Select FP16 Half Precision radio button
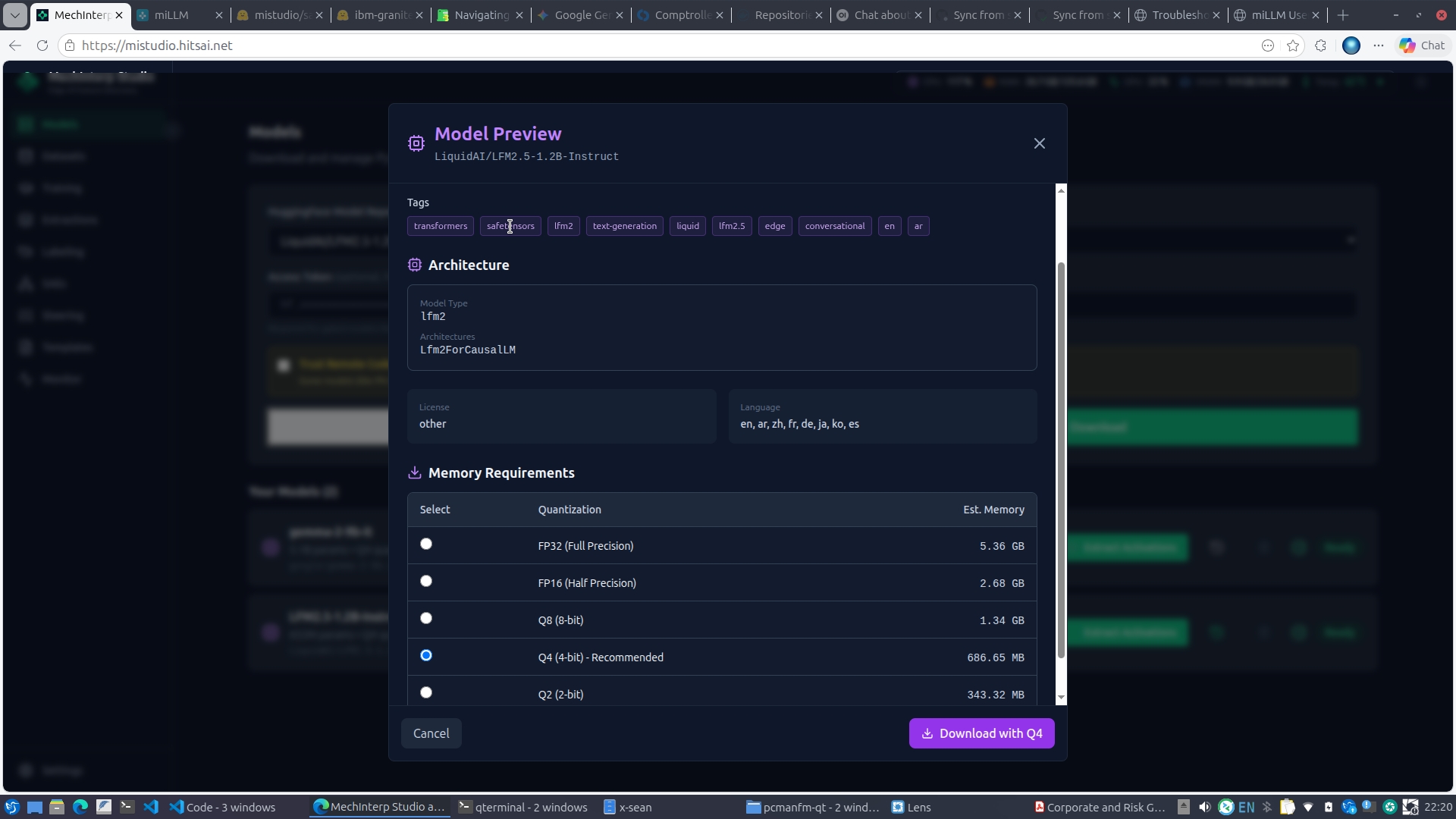 pos(426,581)
